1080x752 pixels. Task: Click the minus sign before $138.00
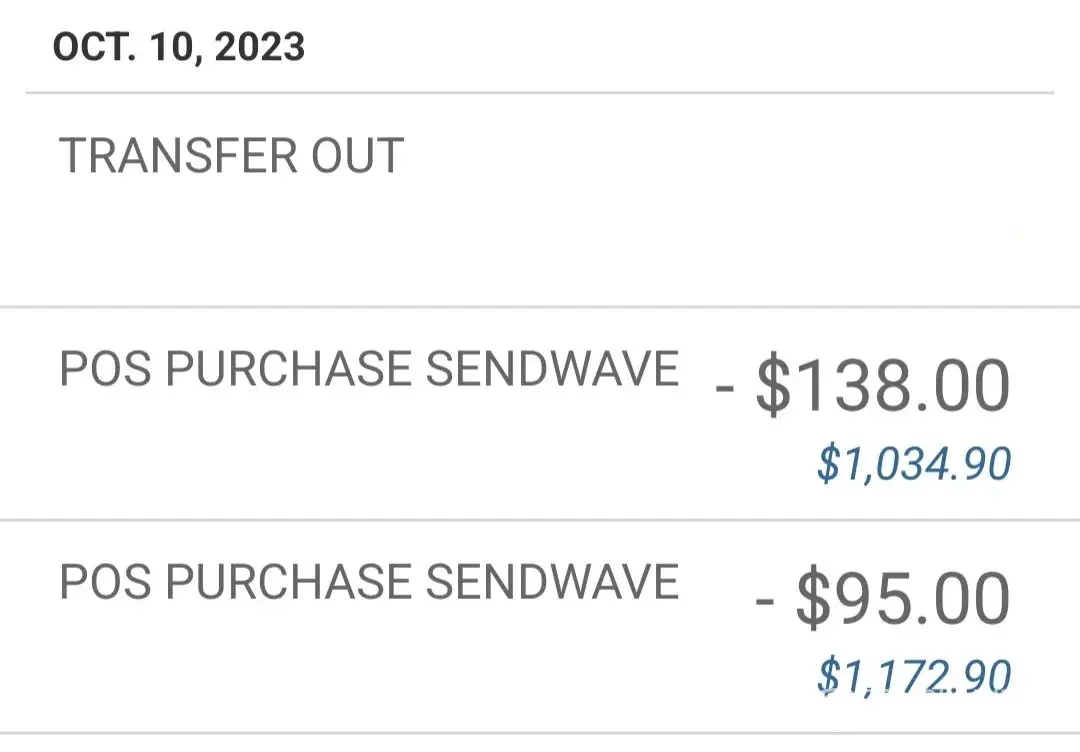[726, 389]
